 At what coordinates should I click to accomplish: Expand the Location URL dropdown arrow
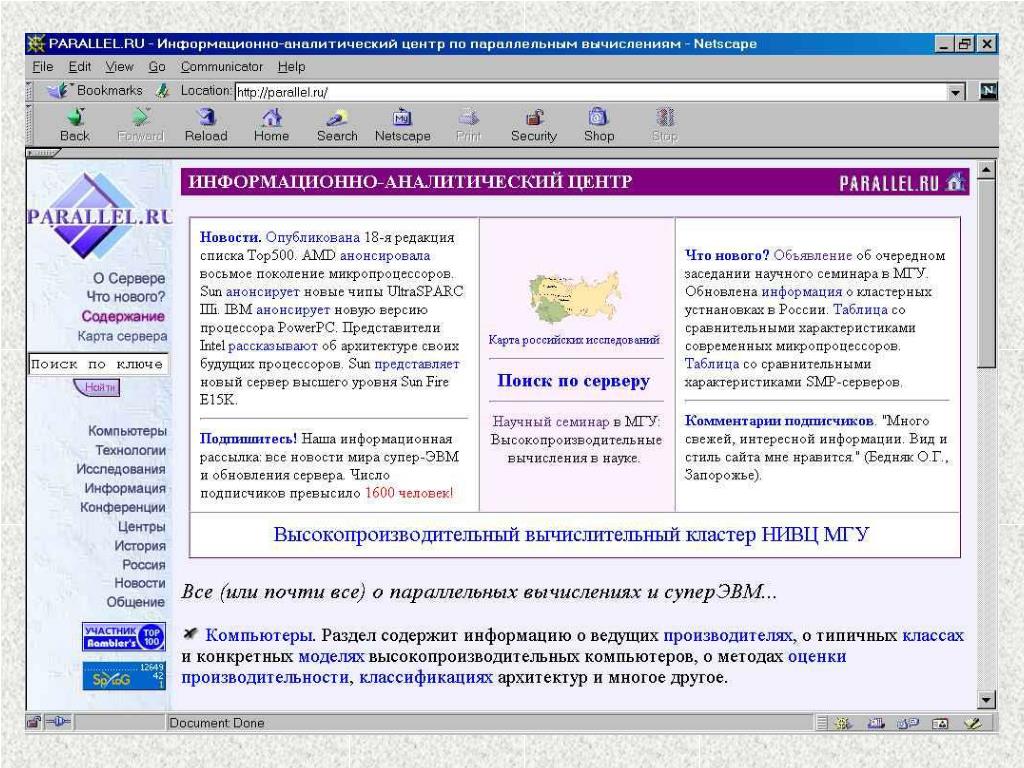(x=956, y=92)
